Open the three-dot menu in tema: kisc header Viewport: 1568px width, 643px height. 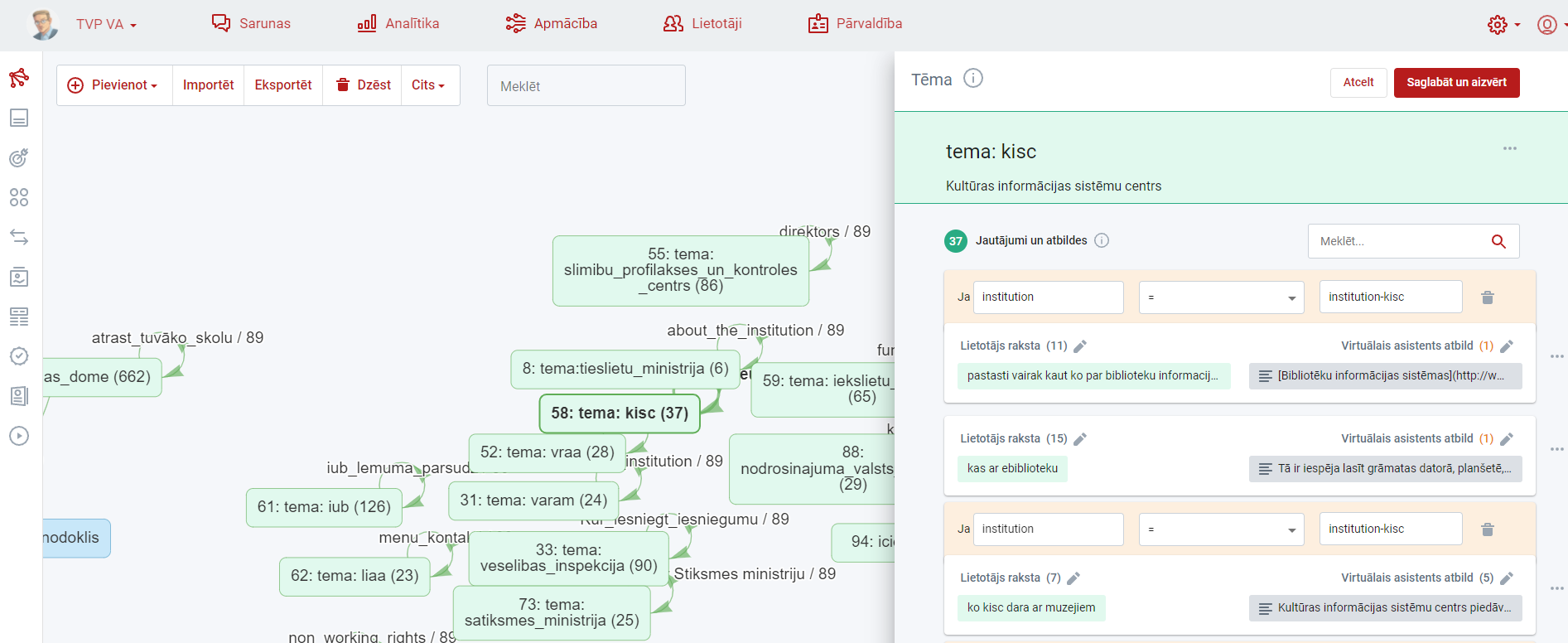pos(1509,149)
